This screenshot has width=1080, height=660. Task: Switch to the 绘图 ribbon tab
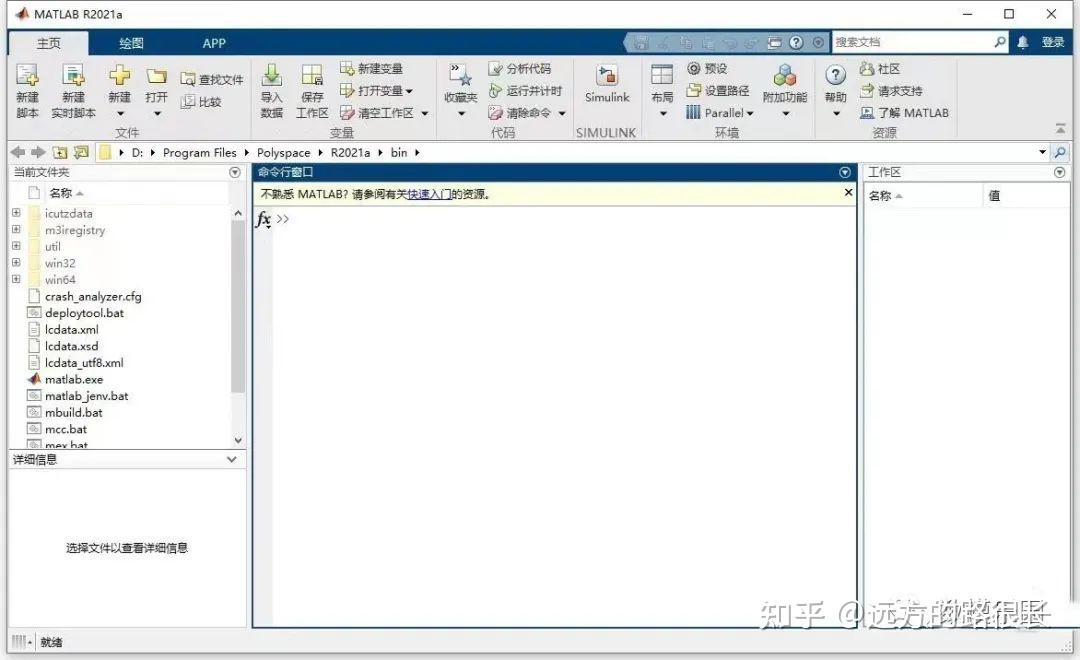pos(131,43)
